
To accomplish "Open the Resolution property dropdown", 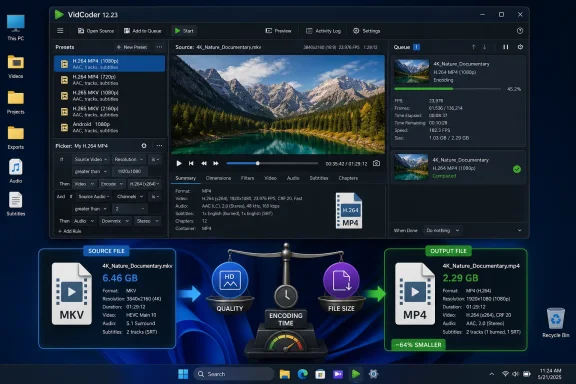I will coord(128,159).
